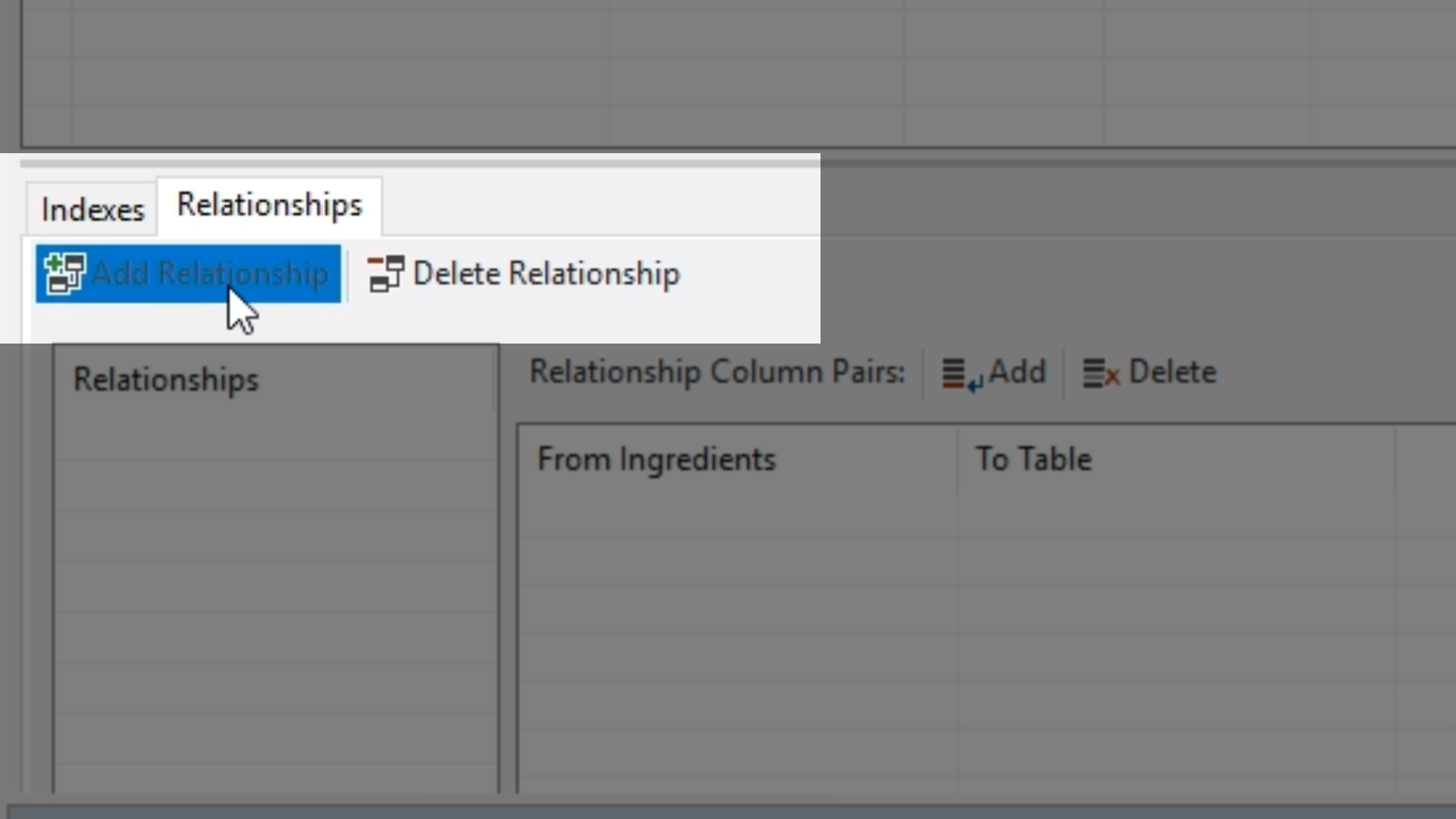Click the Add column pair icon
This screenshot has height=819, width=1456.
[962, 374]
